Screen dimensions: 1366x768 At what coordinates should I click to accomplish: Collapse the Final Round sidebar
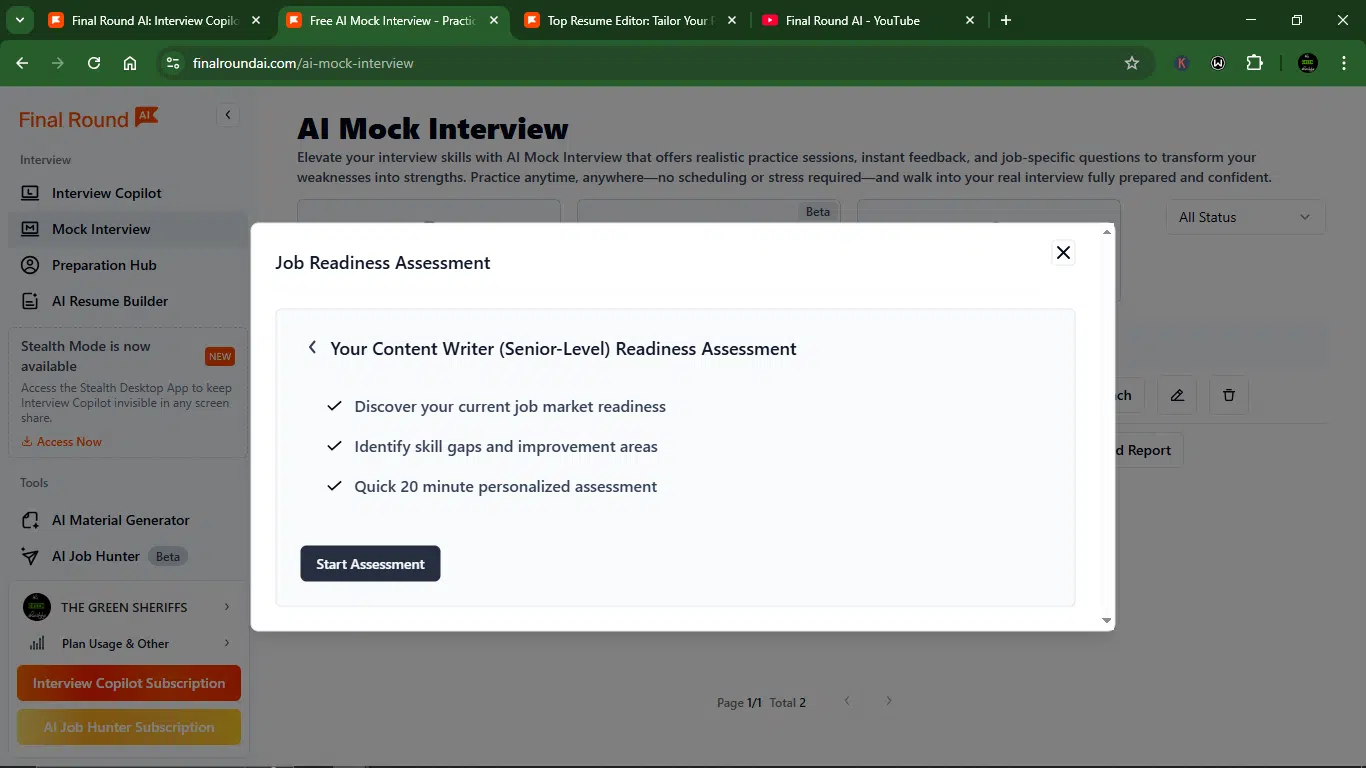228,115
